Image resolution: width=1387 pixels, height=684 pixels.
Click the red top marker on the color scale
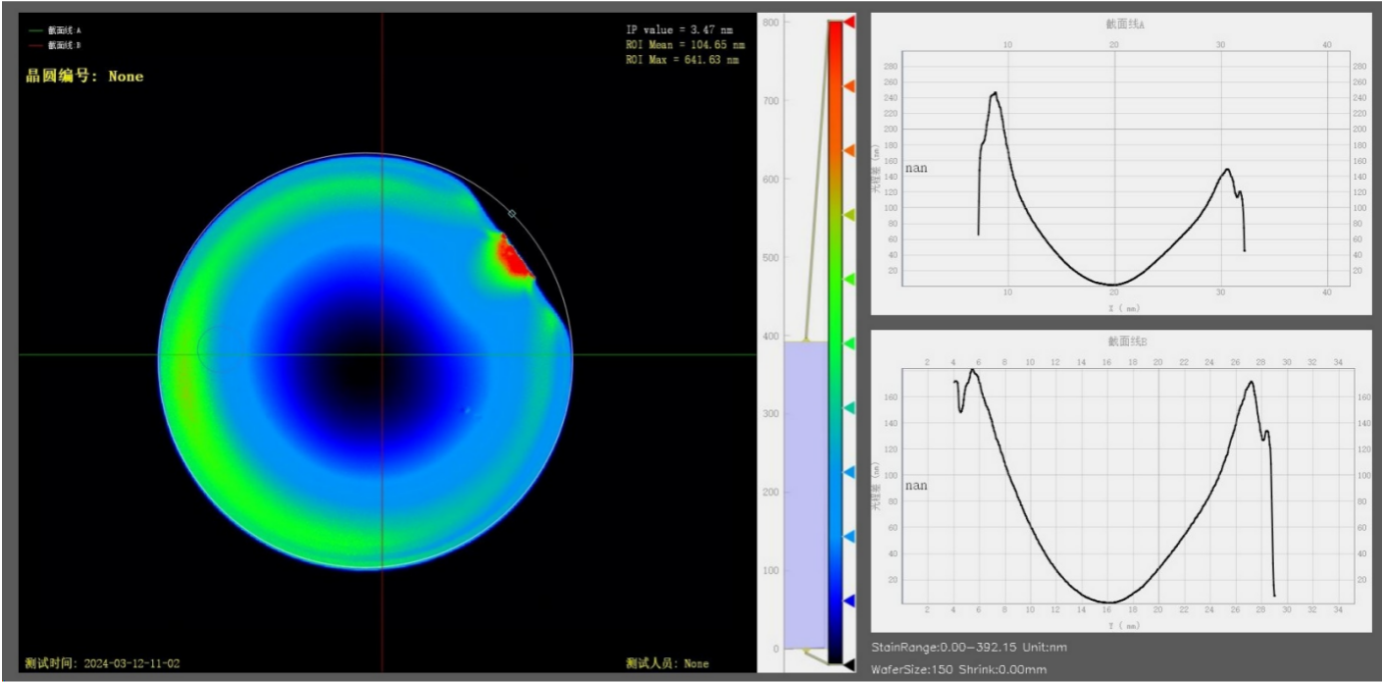coord(850,21)
